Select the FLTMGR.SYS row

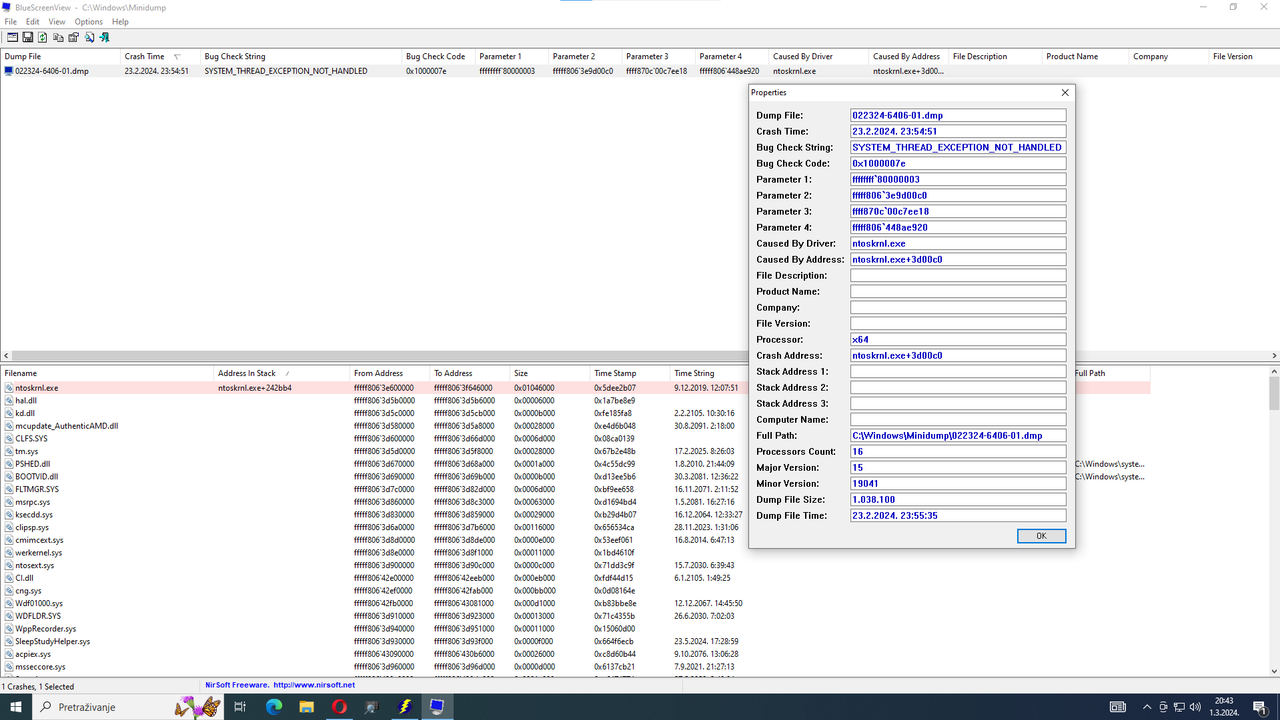(x=575, y=489)
